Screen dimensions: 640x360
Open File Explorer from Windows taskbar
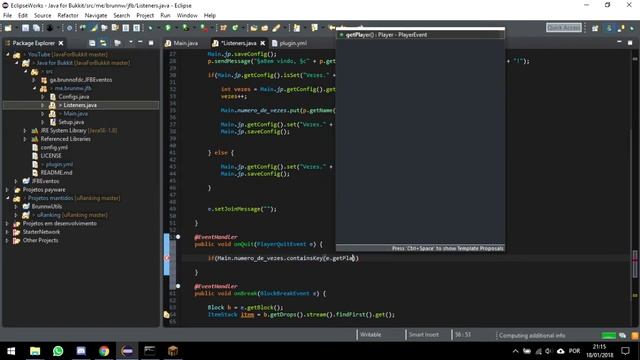(x=35, y=351)
